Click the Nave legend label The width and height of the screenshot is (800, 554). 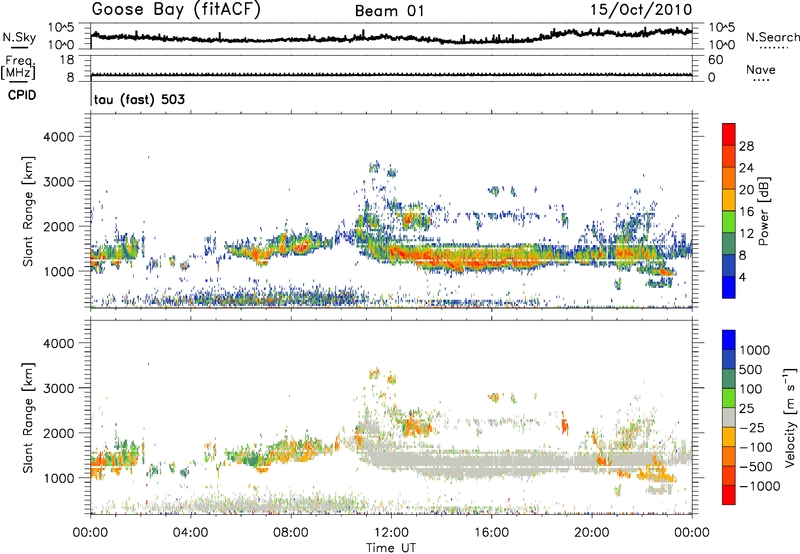click(761, 69)
